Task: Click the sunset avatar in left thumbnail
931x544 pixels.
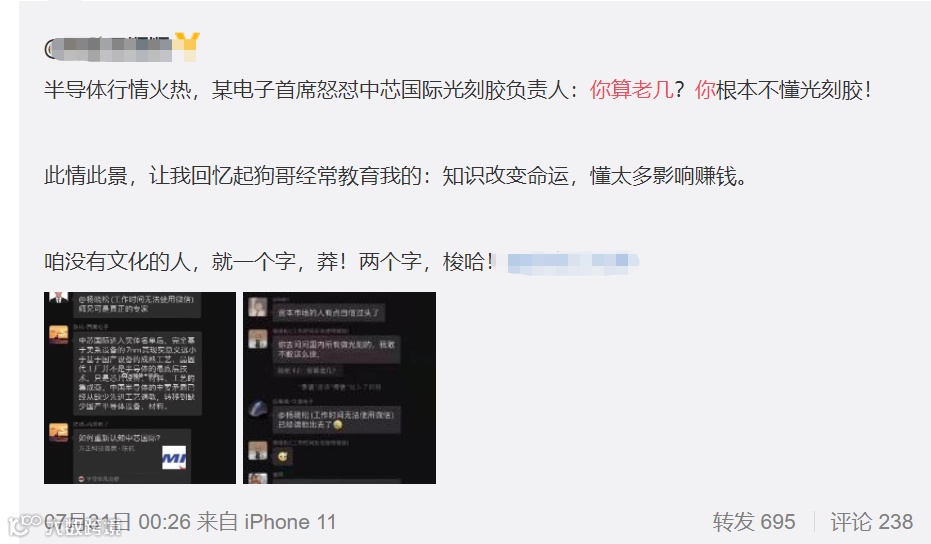Action: (58, 334)
